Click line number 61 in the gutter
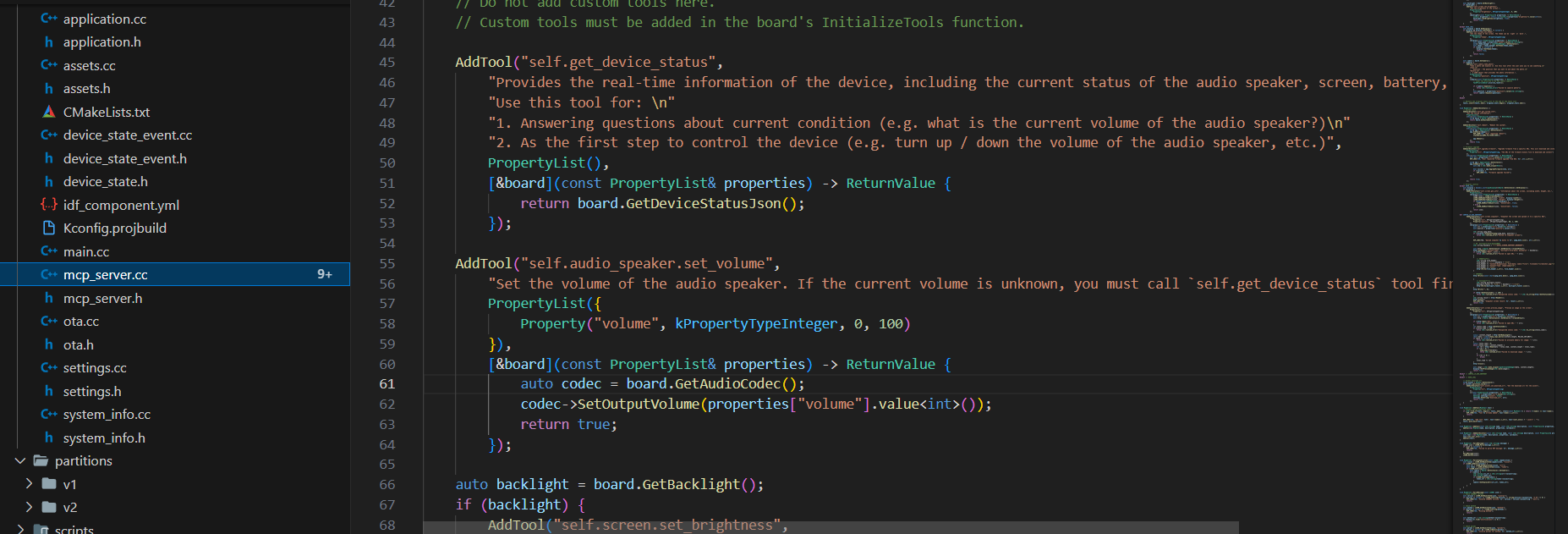This screenshot has width=1568, height=534. click(x=387, y=384)
